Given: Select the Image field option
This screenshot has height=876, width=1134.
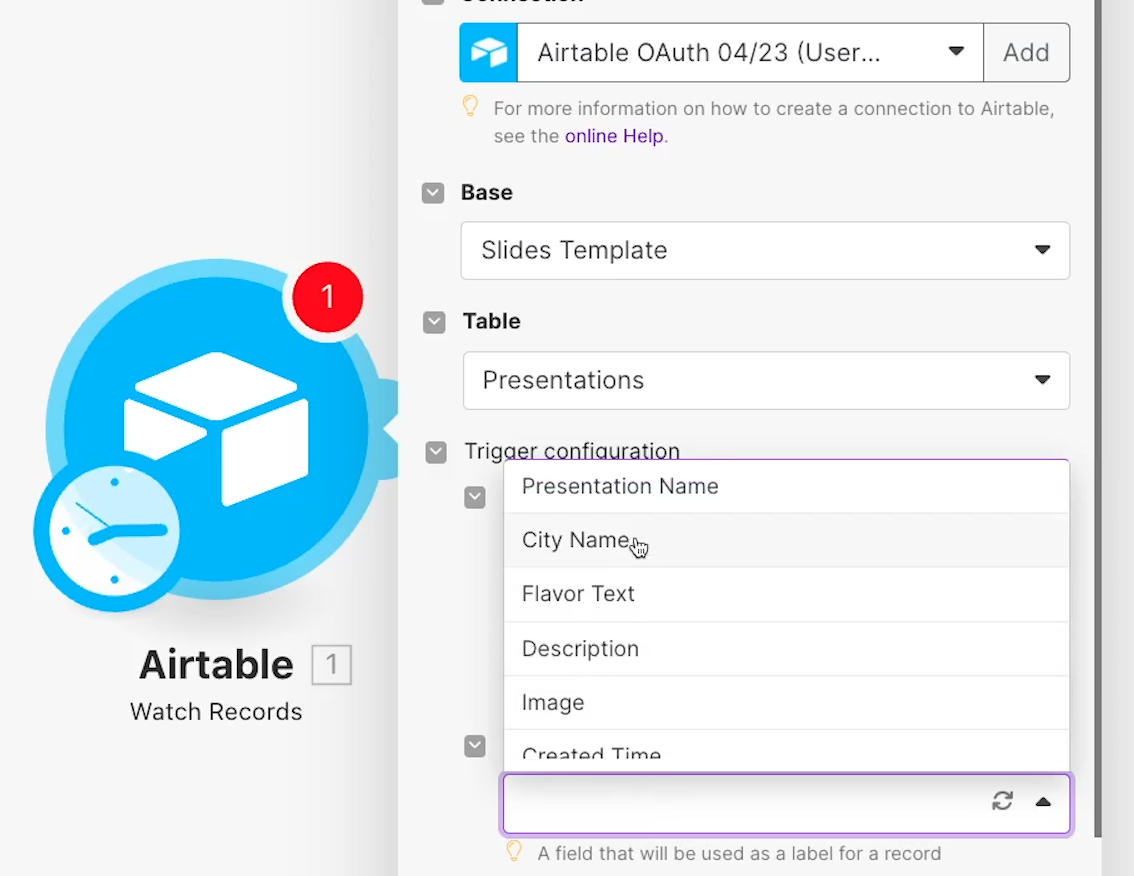Looking at the screenshot, I should click(x=786, y=702).
